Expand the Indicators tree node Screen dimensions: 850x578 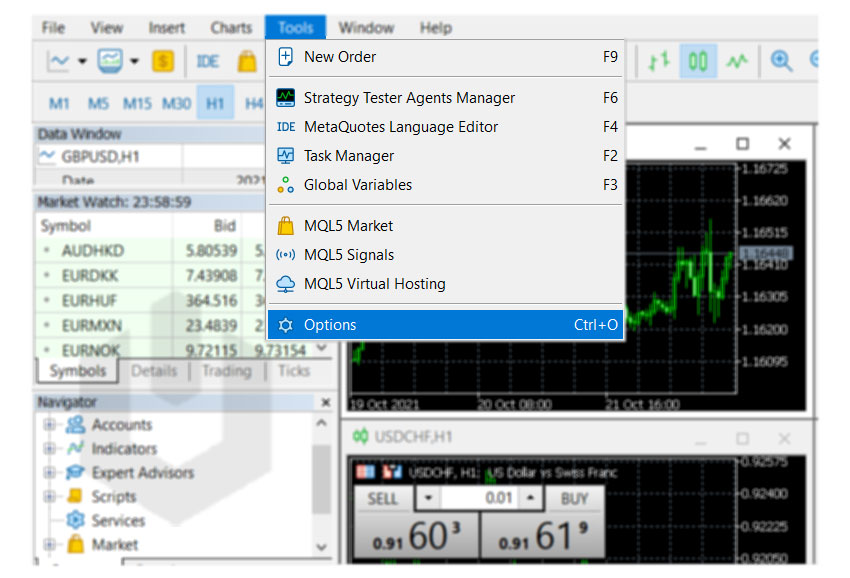[x=49, y=449]
